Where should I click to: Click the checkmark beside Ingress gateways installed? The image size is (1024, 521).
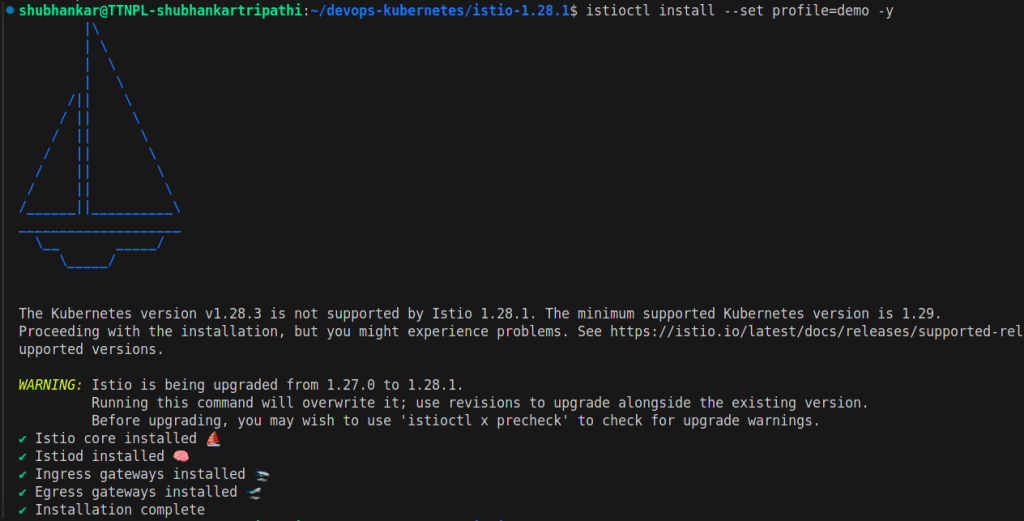[23, 475]
